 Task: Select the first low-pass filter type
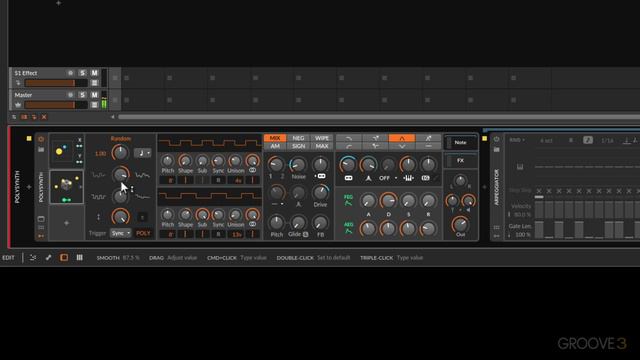[349, 138]
